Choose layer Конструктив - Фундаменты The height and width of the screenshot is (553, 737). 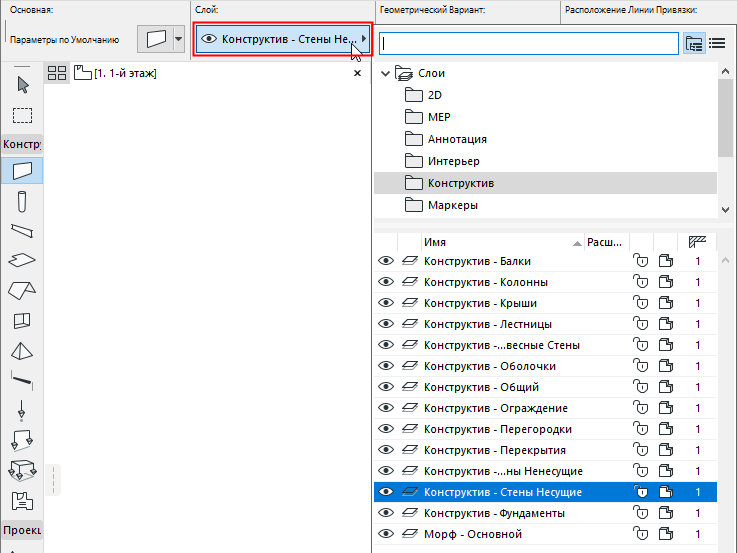point(545,513)
